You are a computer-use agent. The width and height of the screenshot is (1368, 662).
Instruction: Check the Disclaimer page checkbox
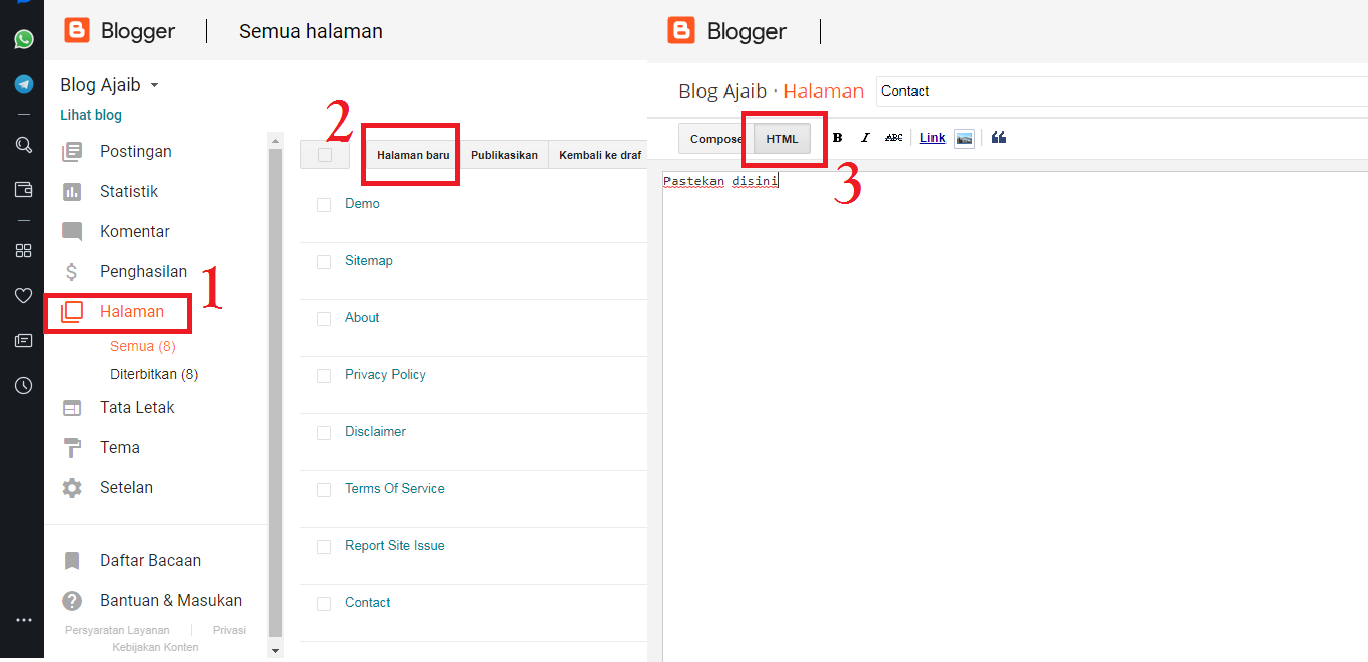[x=324, y=433]
